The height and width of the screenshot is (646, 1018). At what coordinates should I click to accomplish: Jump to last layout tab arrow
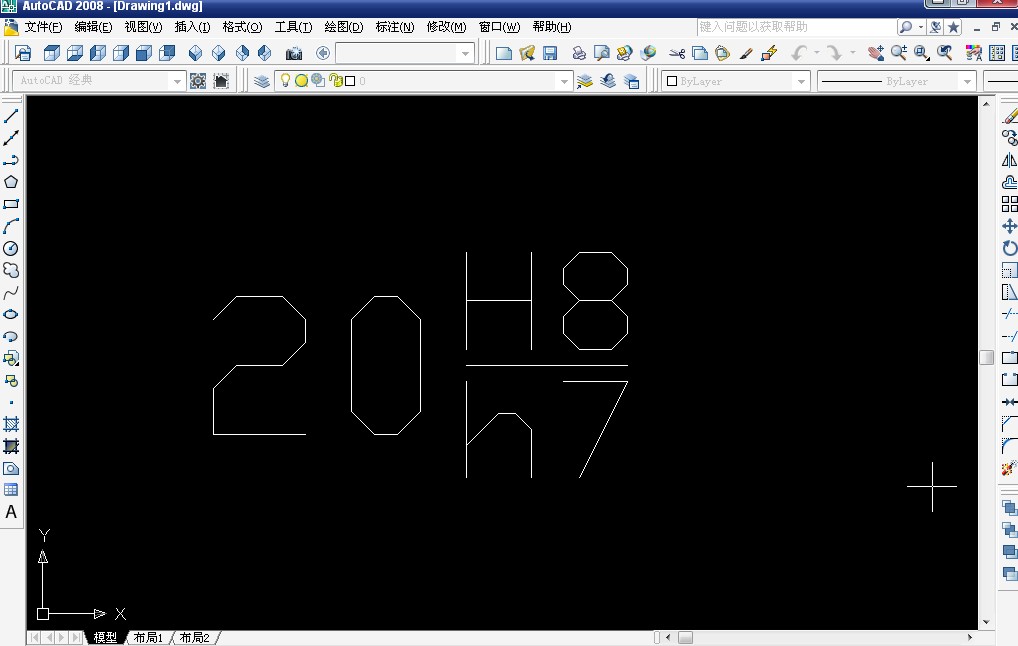(76, 638)
